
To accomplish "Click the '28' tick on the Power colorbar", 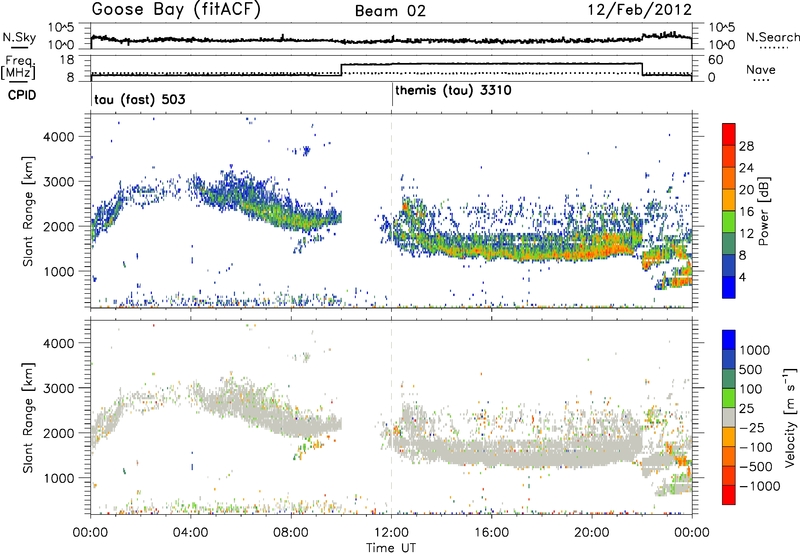I will click(746, 146).
